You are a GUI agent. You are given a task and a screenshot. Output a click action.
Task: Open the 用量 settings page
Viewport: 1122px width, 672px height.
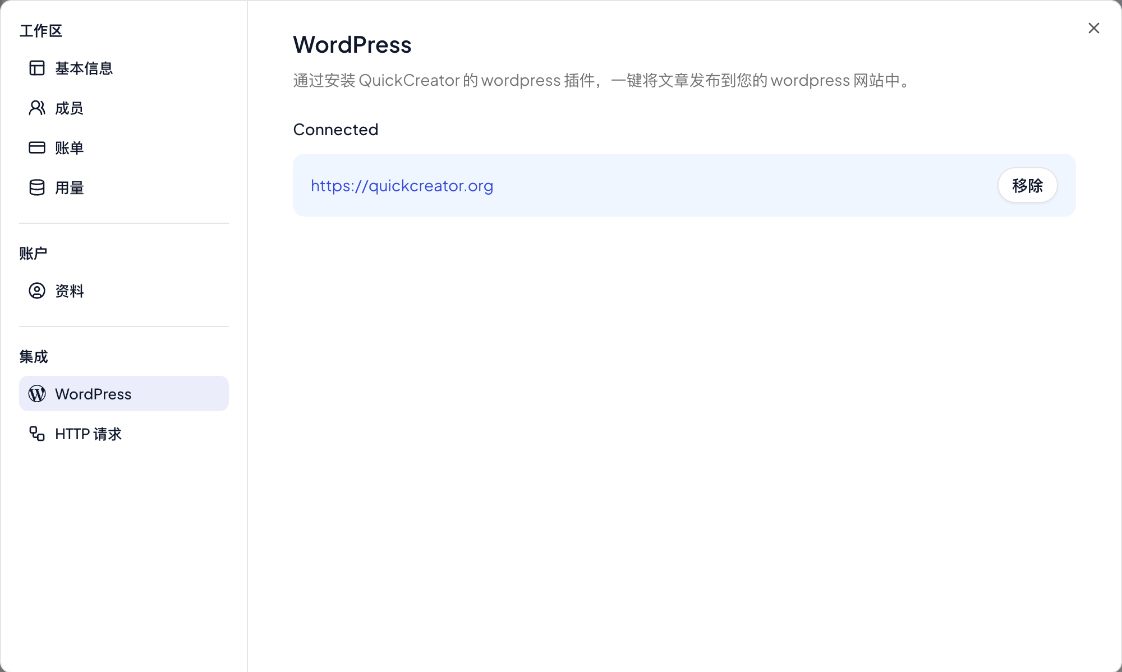pyautogui.click(x=124, y=188)
